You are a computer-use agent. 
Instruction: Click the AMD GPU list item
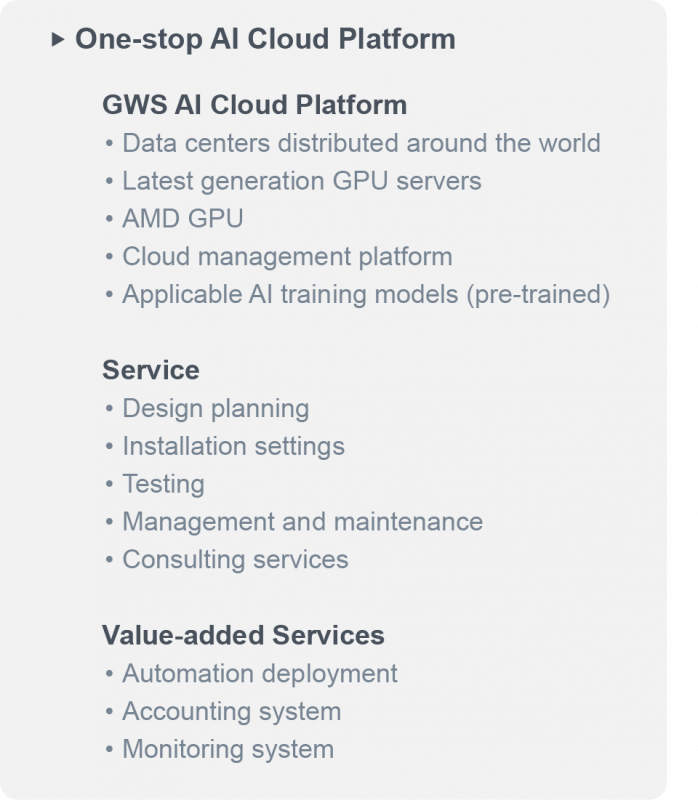pos(183,218)
